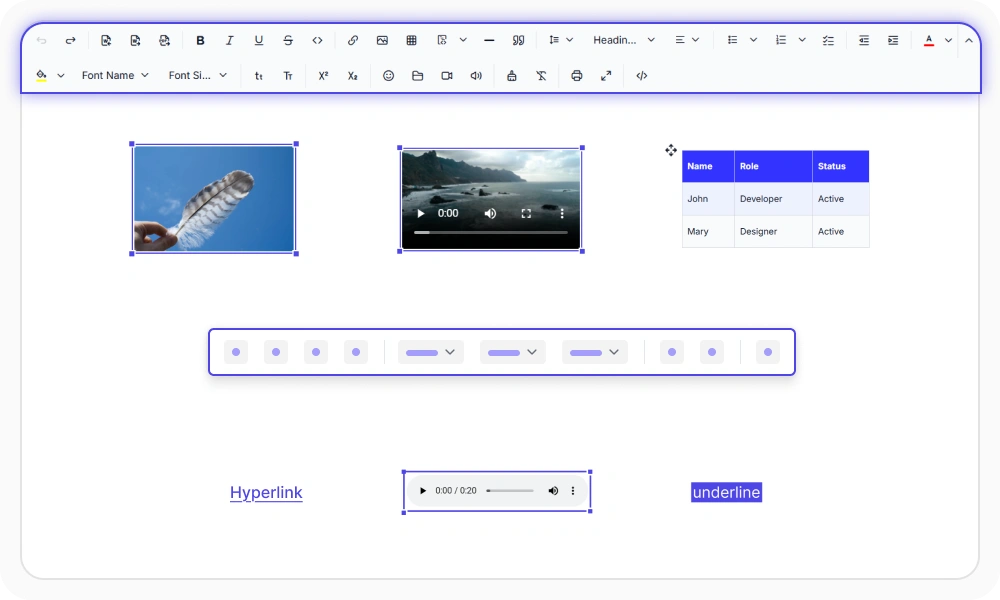The height and width of the screenshot is (600, 1000).
Task: Mute the video's volume
Action: 490,214
